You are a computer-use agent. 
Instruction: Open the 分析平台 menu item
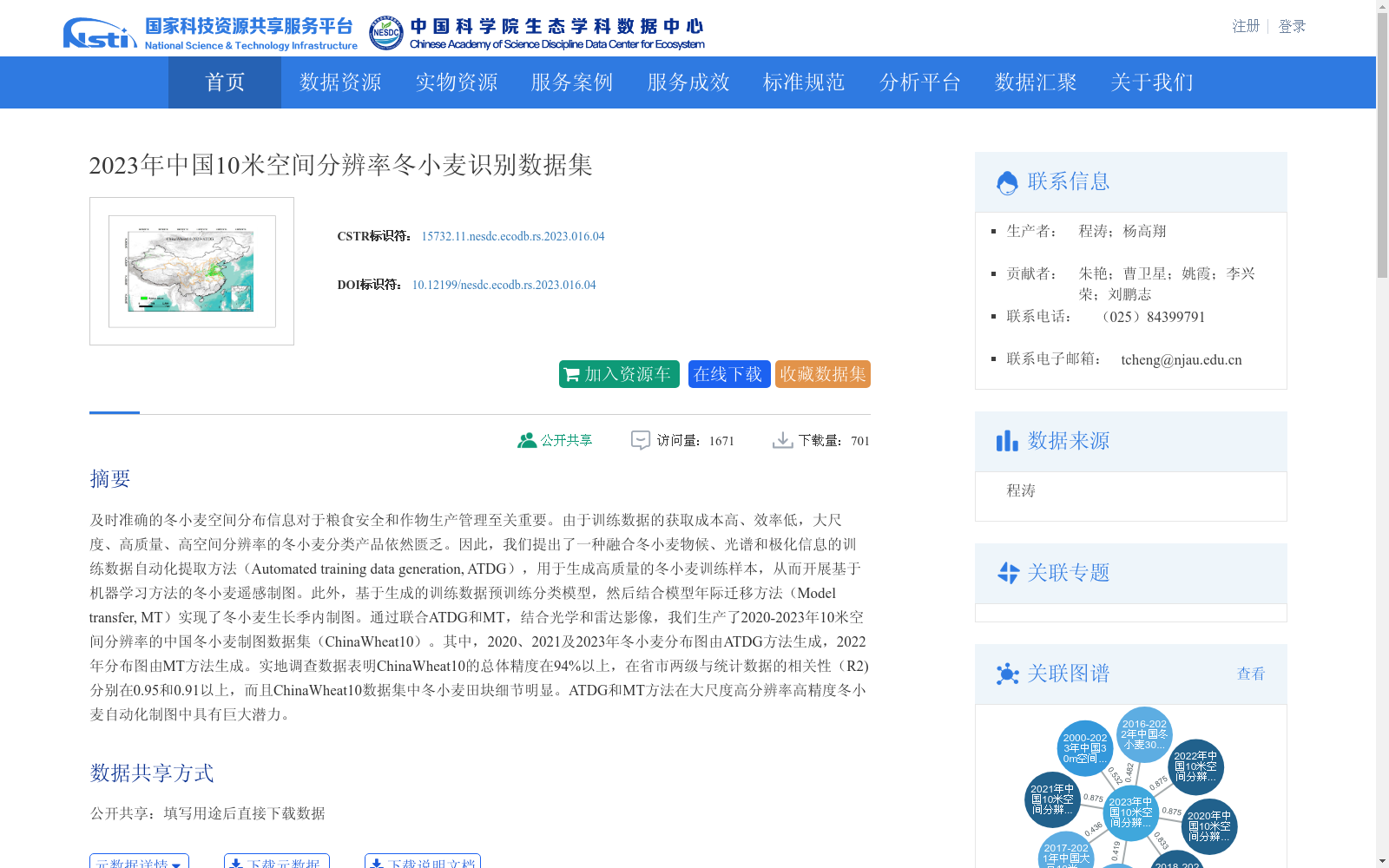coord(920,82)
